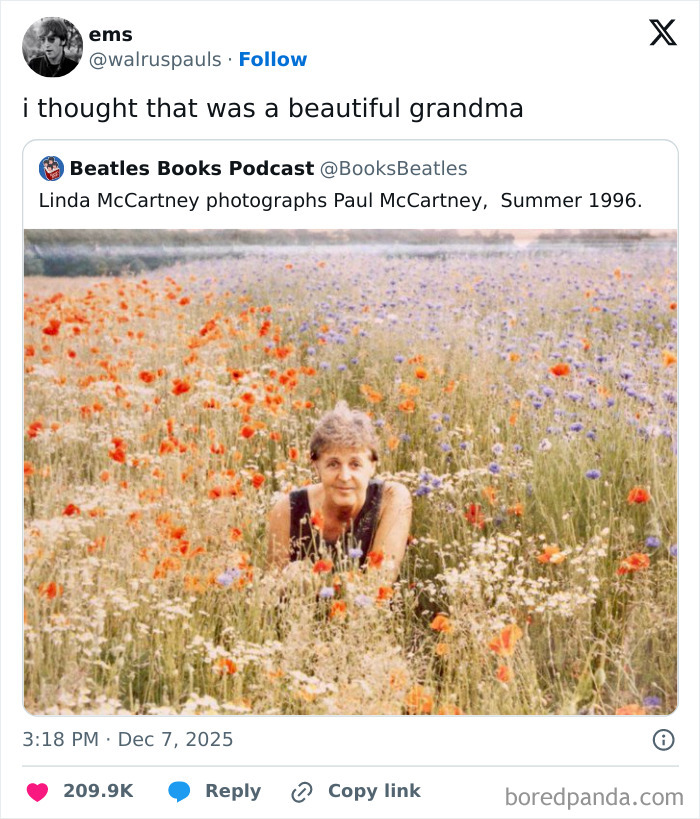This screenshot has width=700, height=819.
Task: Toggle the Follow state for @walruspauls
Action: click(x=273, y=59)
